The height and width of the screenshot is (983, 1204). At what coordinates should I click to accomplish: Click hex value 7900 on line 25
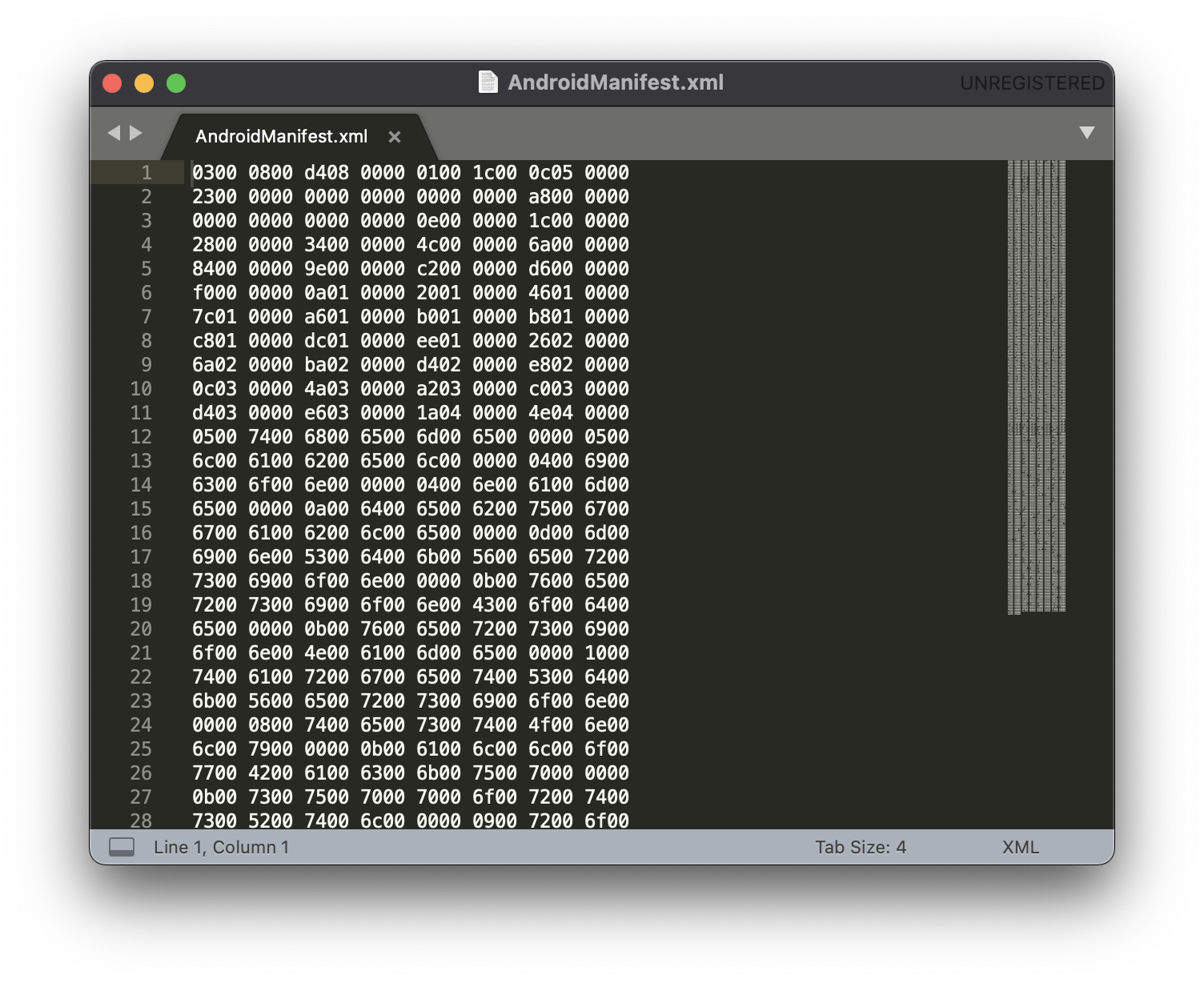click(271, 748)
